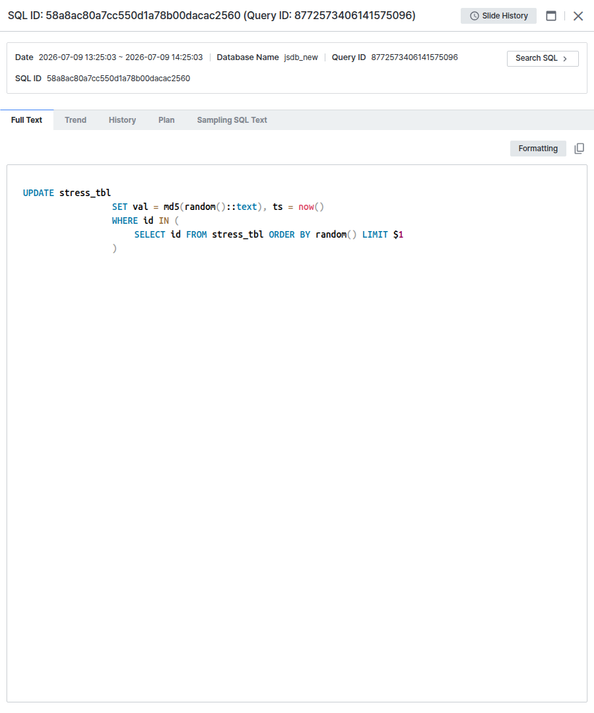Click the SET val = md5 line
This screenshot has width=594, height=713.
[x=218, y=207]
